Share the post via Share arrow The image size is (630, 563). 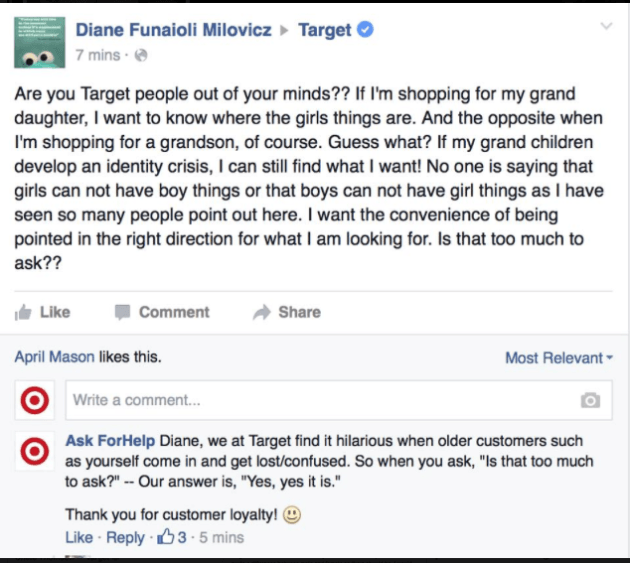287,312
